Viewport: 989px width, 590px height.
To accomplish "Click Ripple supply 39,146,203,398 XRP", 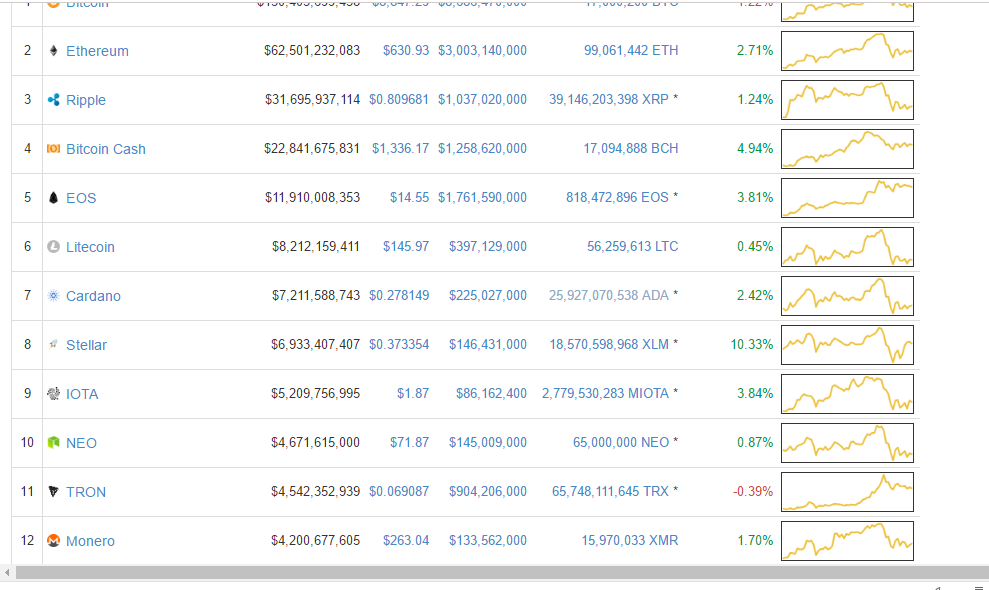I will pos(609,100).
